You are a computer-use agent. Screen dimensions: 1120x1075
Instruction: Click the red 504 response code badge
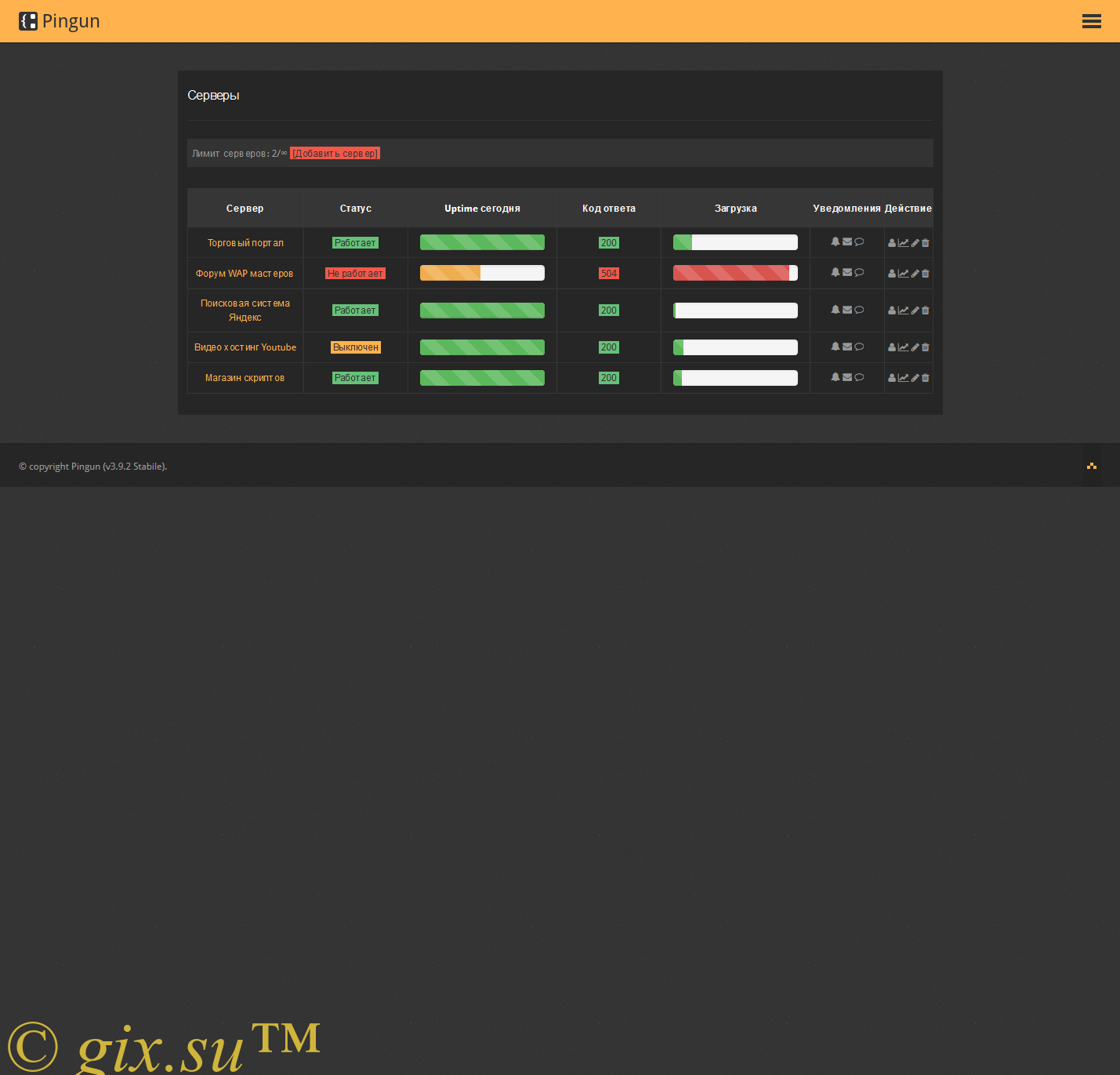coord(609,274)
